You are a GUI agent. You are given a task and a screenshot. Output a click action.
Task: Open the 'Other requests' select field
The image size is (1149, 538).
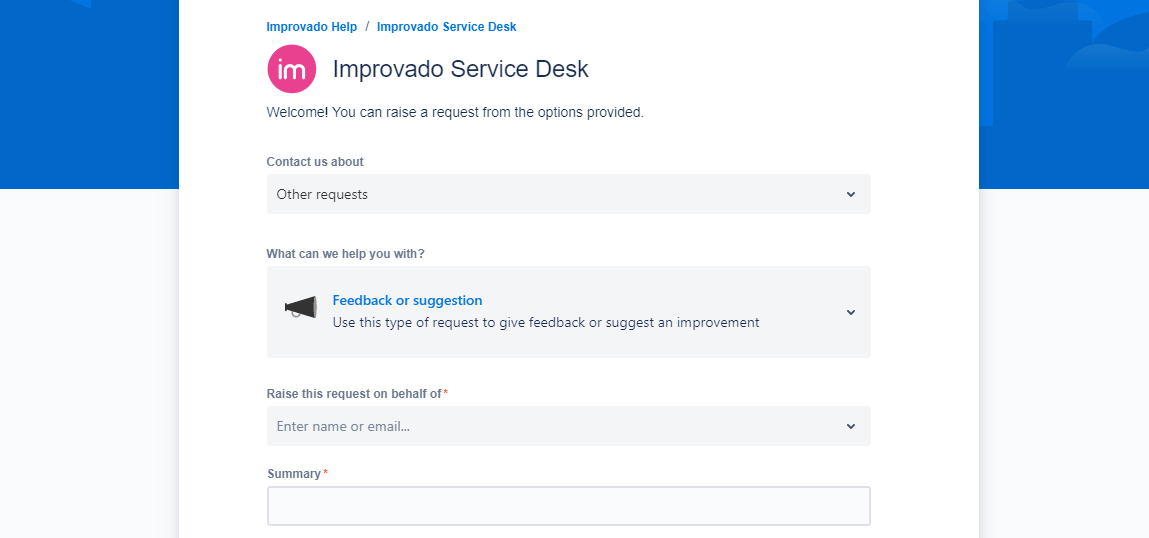(x=569, y=194)
